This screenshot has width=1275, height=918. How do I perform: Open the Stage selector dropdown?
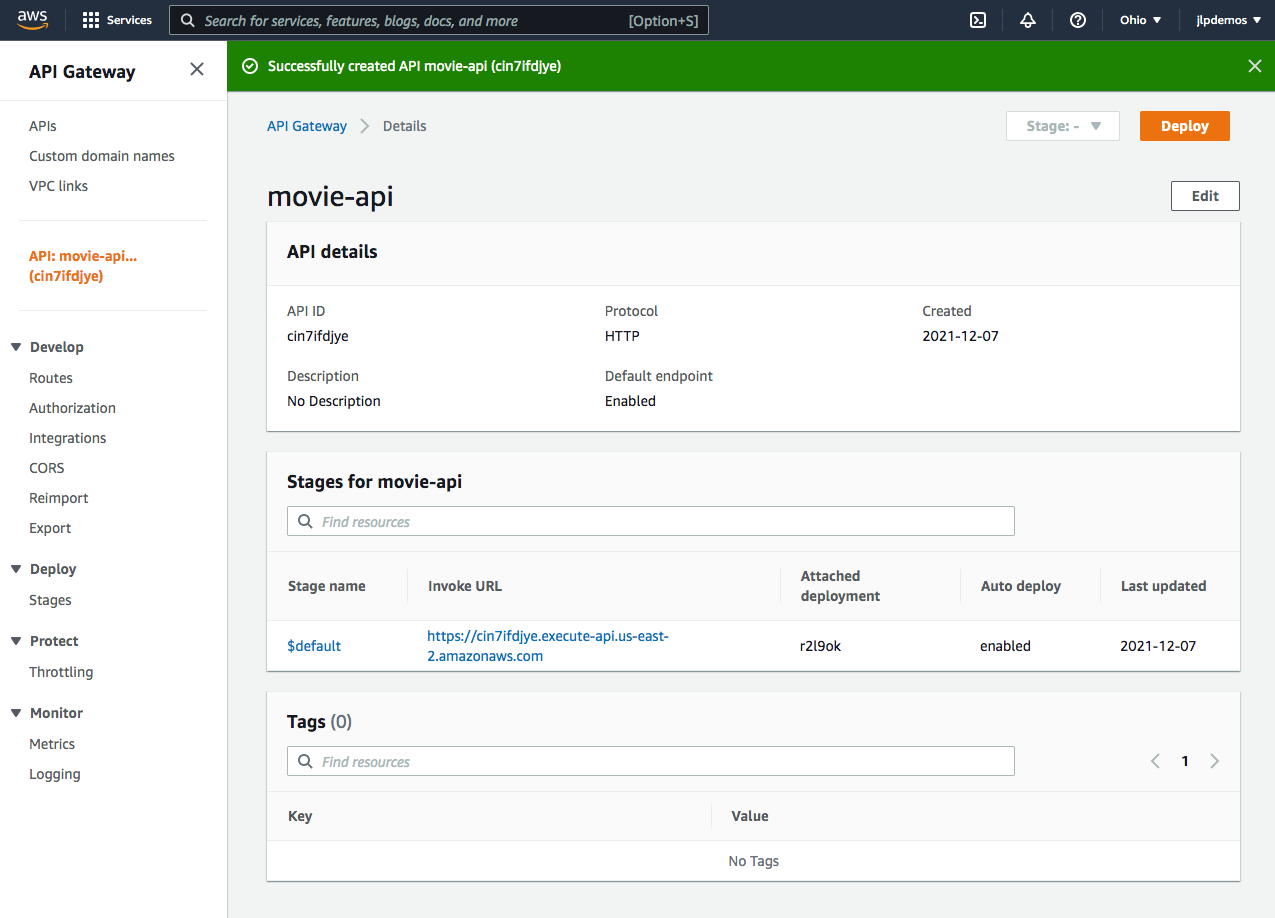tap(1063, 126)
